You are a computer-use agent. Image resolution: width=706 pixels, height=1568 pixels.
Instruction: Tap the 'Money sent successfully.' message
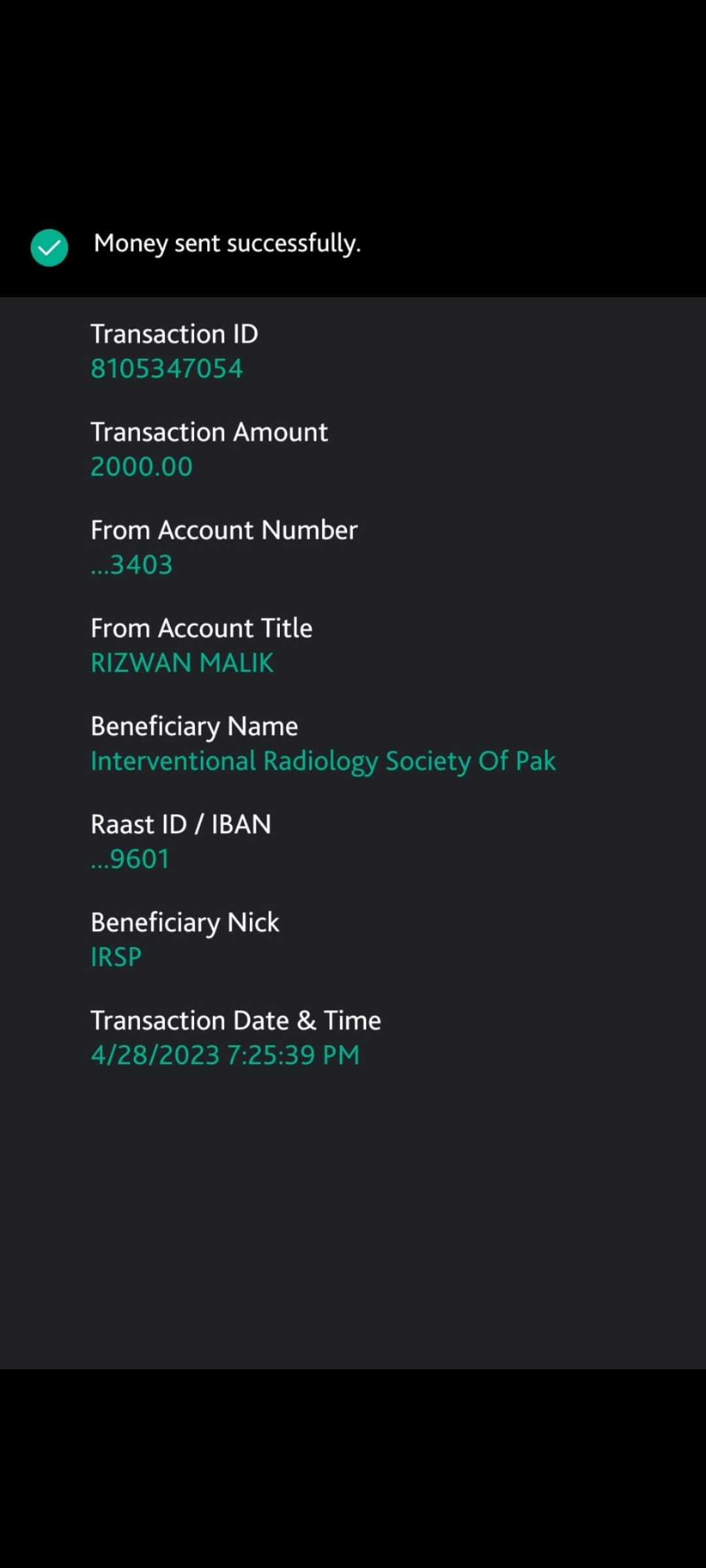227,244
